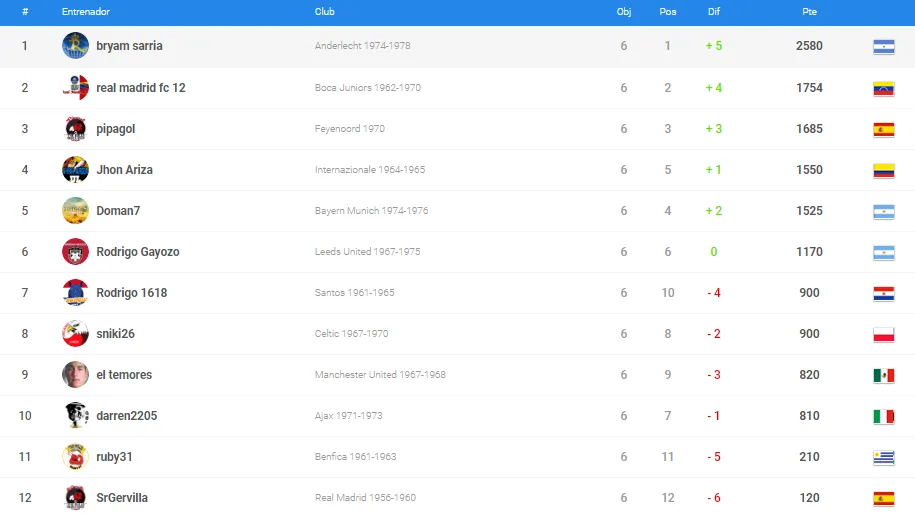This screenshot has width=915, height=517.
Task: Click Jhon Ariza's avatar
Action: pos(75,170)
